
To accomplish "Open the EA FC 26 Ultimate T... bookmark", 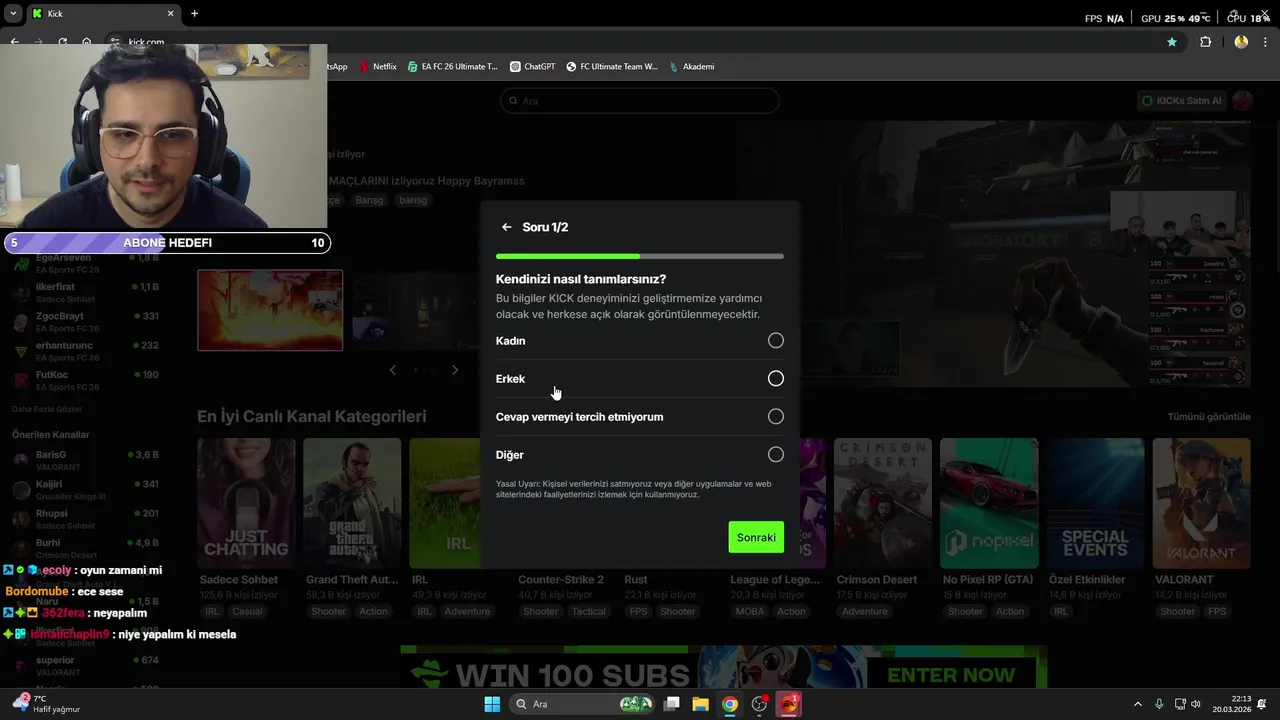I will [x=452, y=67].
